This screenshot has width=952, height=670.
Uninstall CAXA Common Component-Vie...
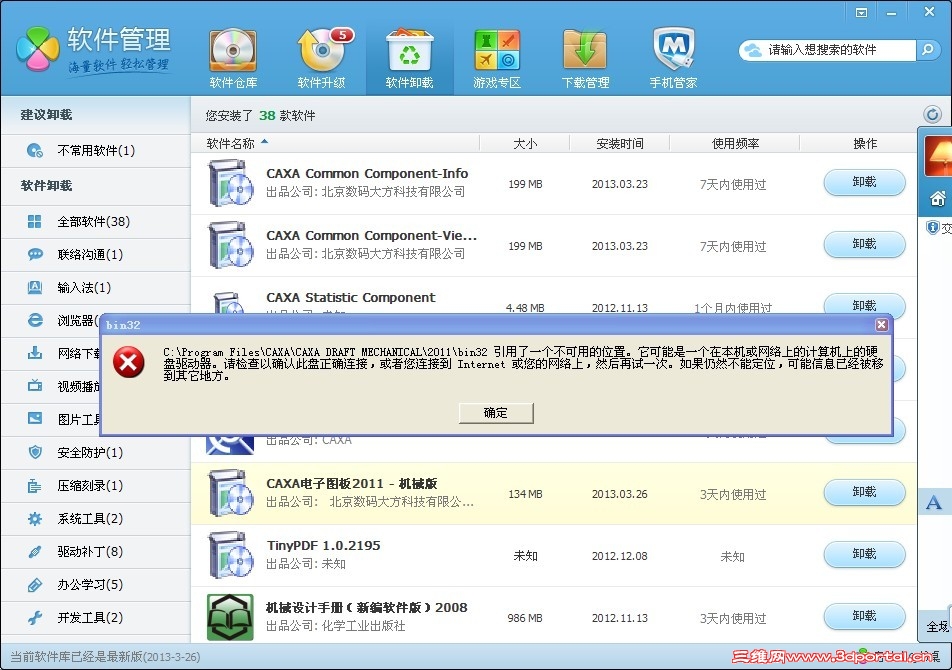tap(864, 244)
